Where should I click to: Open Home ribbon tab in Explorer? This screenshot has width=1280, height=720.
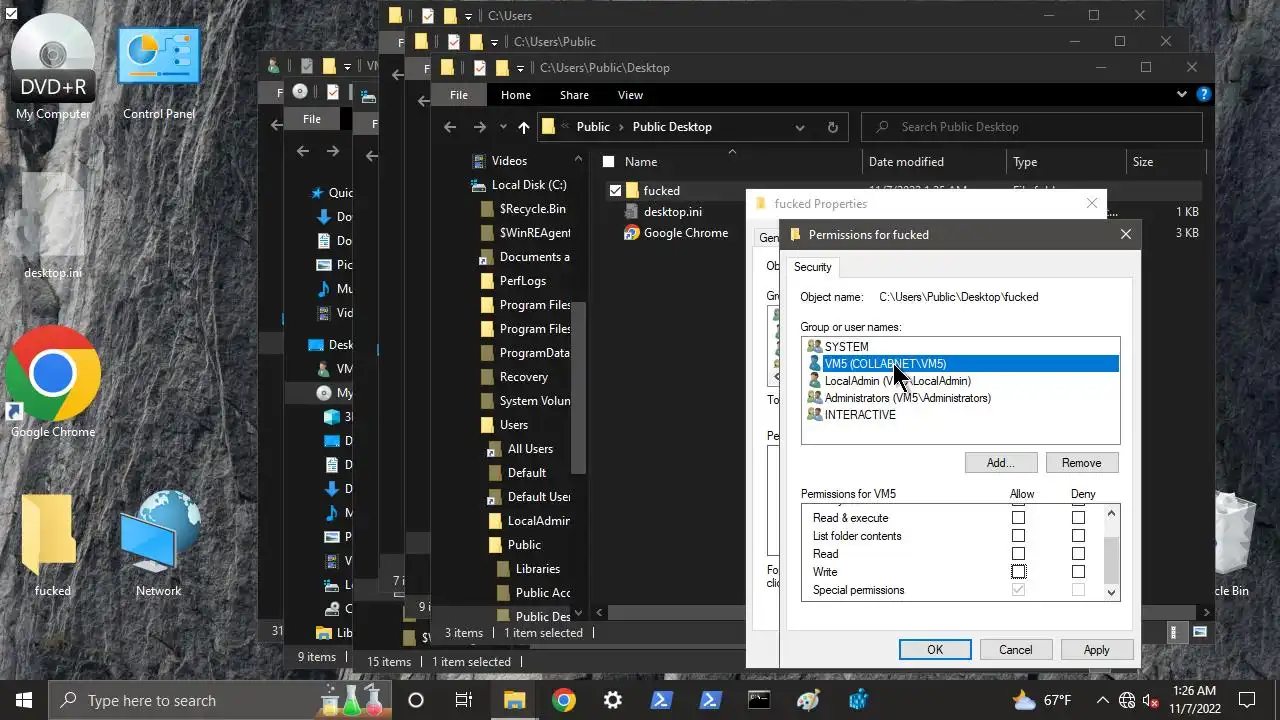tap(516, 95)
